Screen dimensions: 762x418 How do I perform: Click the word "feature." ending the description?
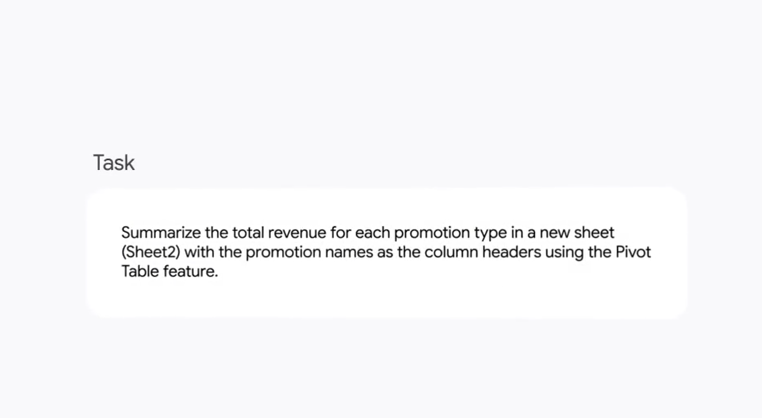click(x=191, y=272)
